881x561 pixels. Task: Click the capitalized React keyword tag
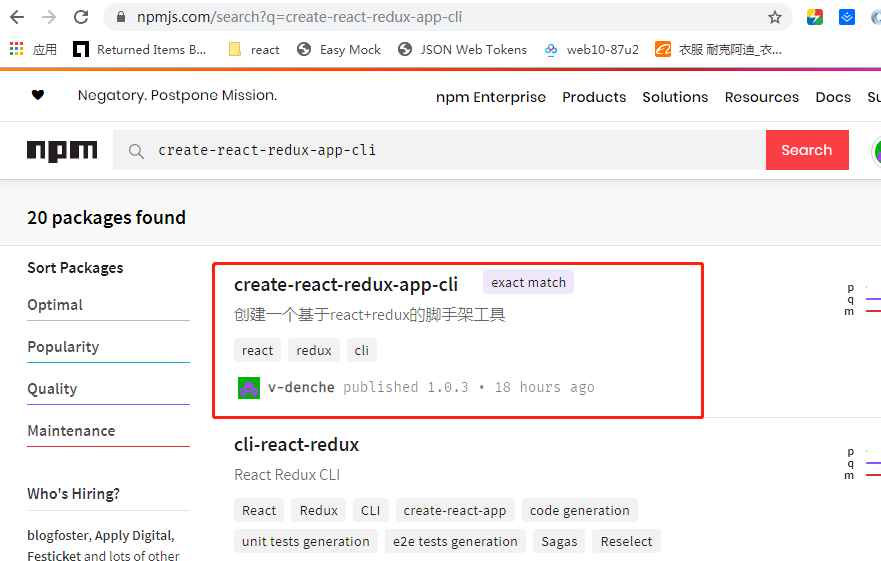[x=258, y=510]
